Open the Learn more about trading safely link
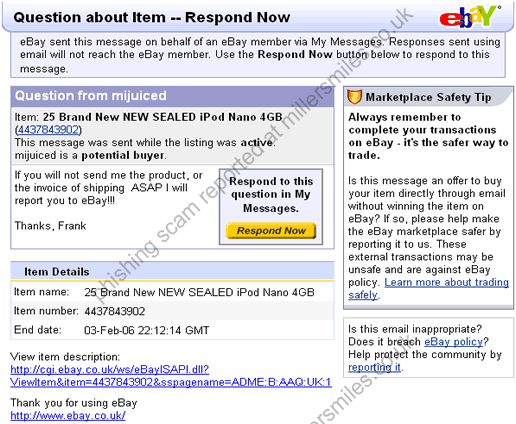 (428, 289)
